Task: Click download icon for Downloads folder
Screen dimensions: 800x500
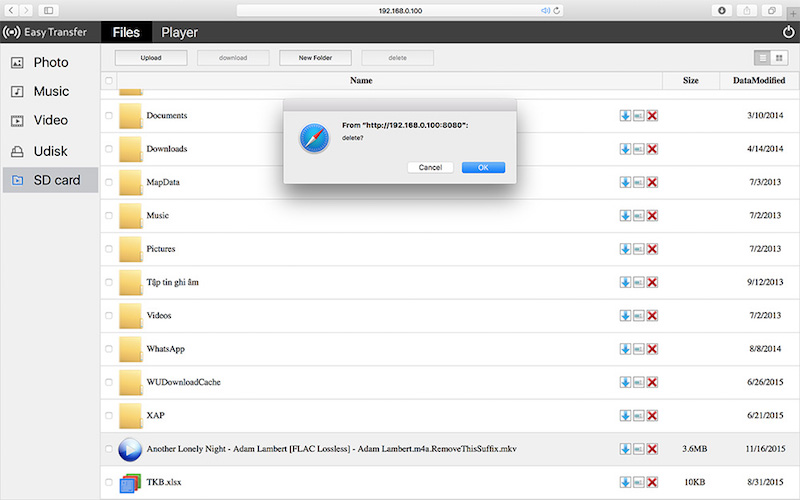Action: (625, 149)
